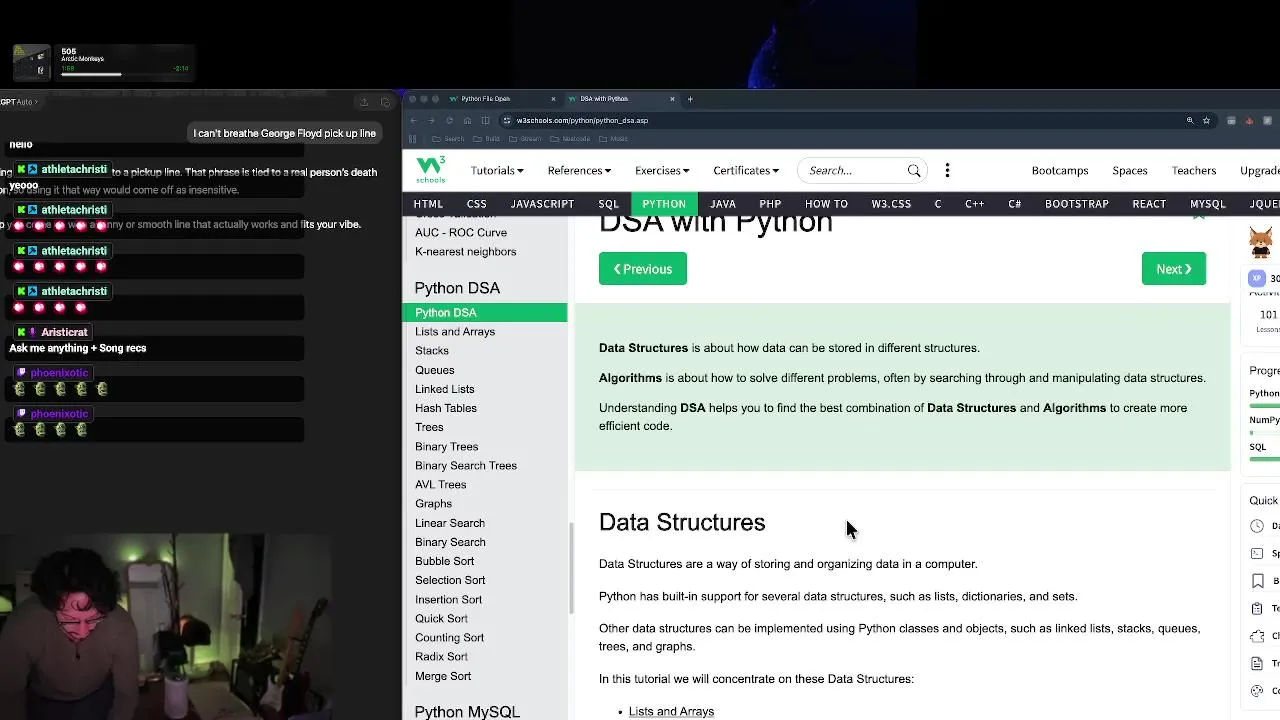
Task: Open Merge Sort in sidebar
Action: click(443, 677)
